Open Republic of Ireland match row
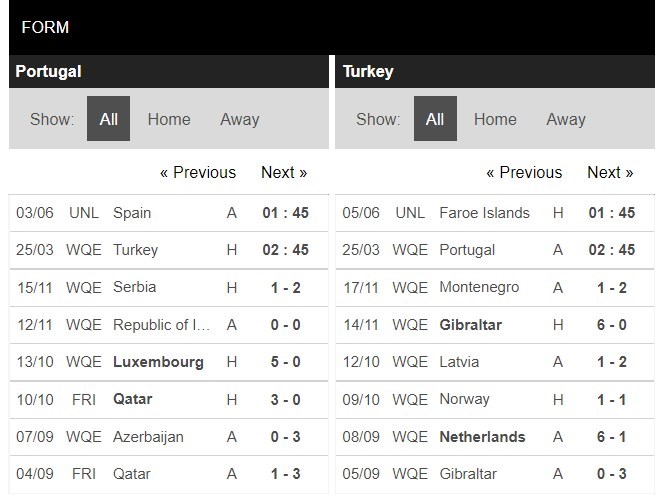Viewport: 657px width, 499px height. (168, 325)
